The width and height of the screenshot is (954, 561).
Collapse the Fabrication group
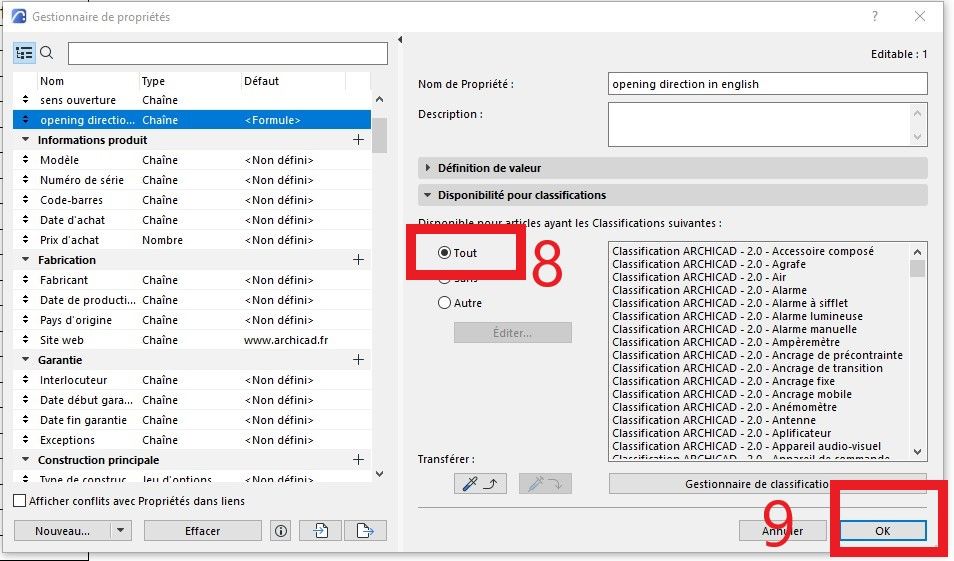click(x=26, y=259)
